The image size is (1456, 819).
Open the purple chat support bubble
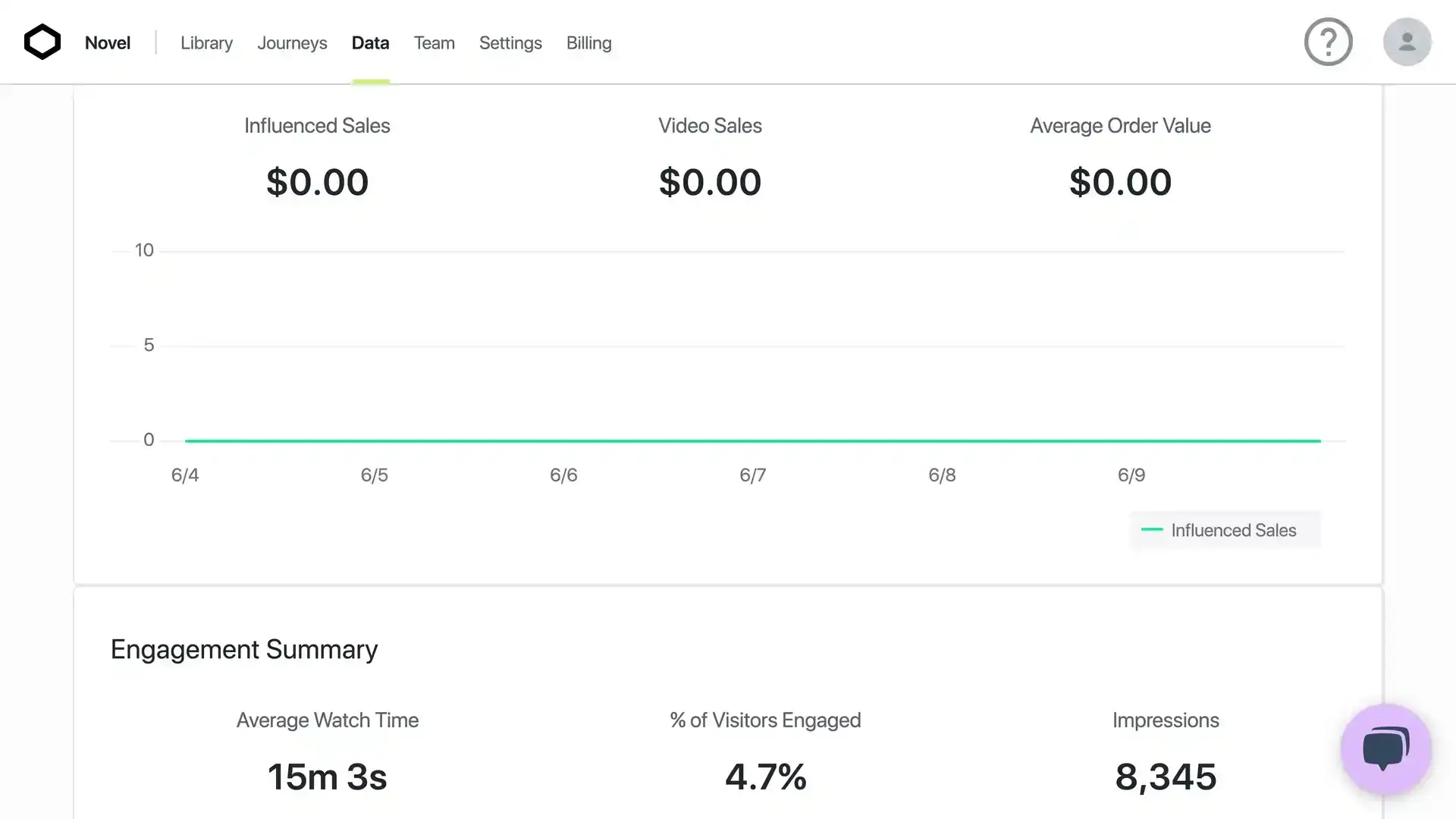(x=1385, y=749)
